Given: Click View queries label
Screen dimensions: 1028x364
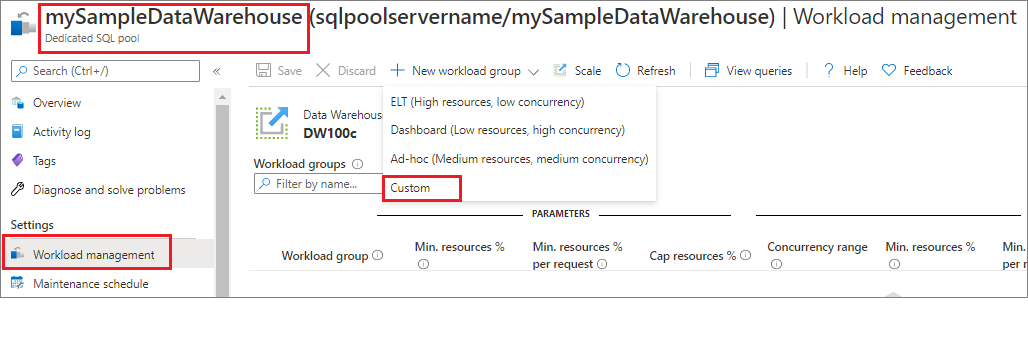Looking at the screenshot, I should (x=759, y=71).
